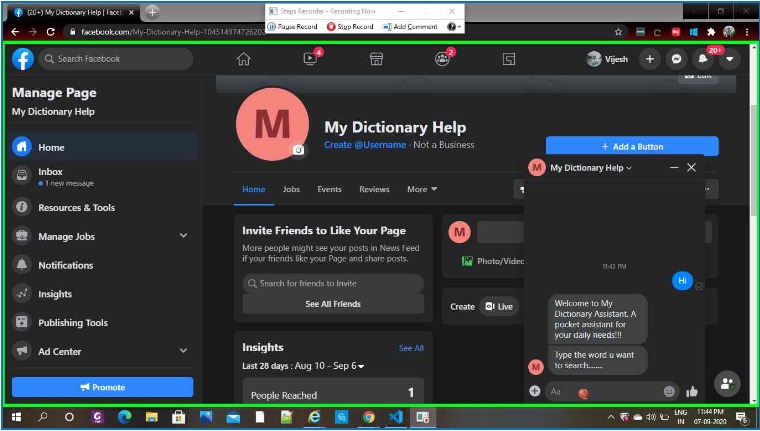Click the new message people icon

727,383
